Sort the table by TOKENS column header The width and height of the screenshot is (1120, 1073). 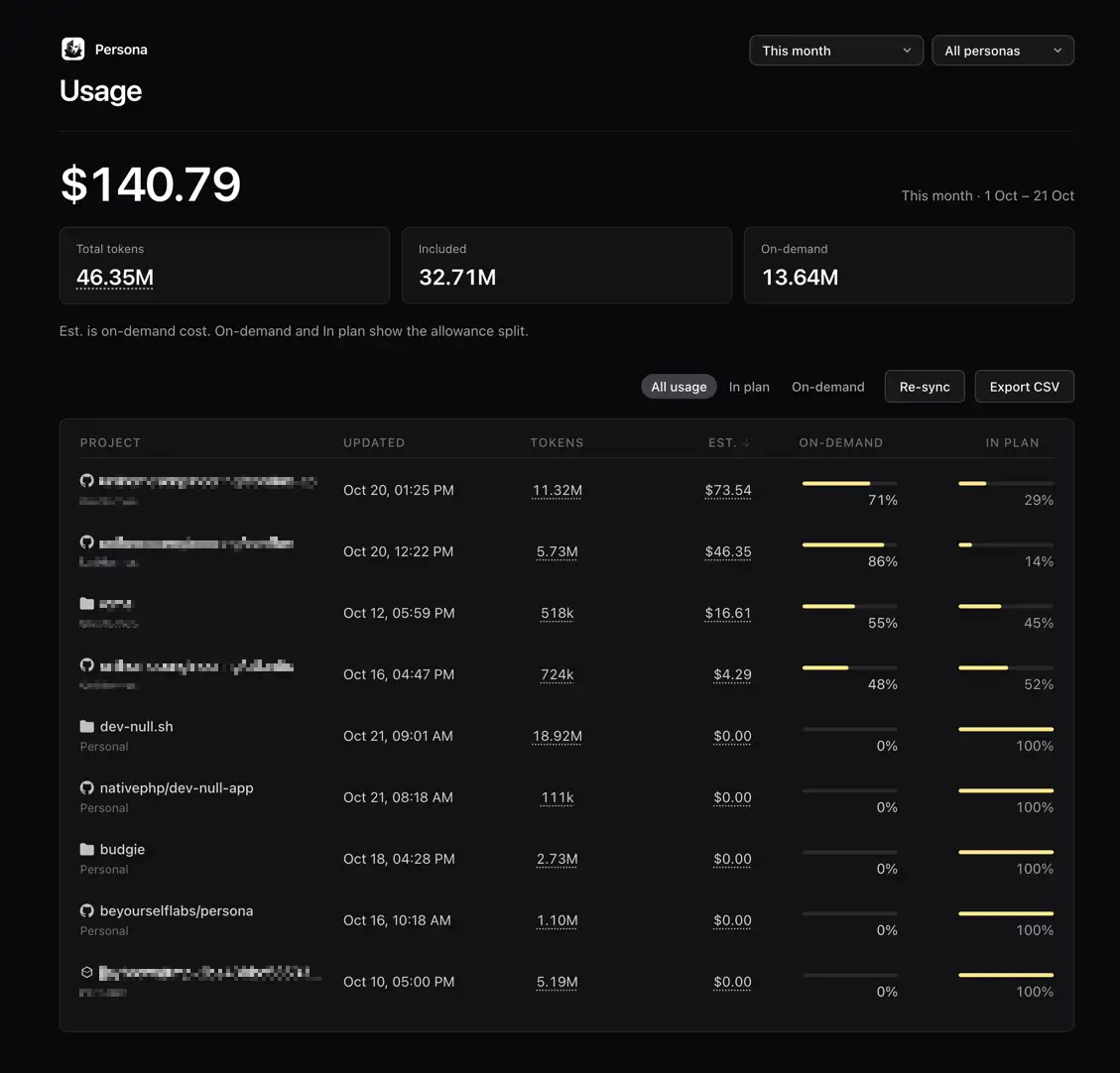(x=557, y=442)
